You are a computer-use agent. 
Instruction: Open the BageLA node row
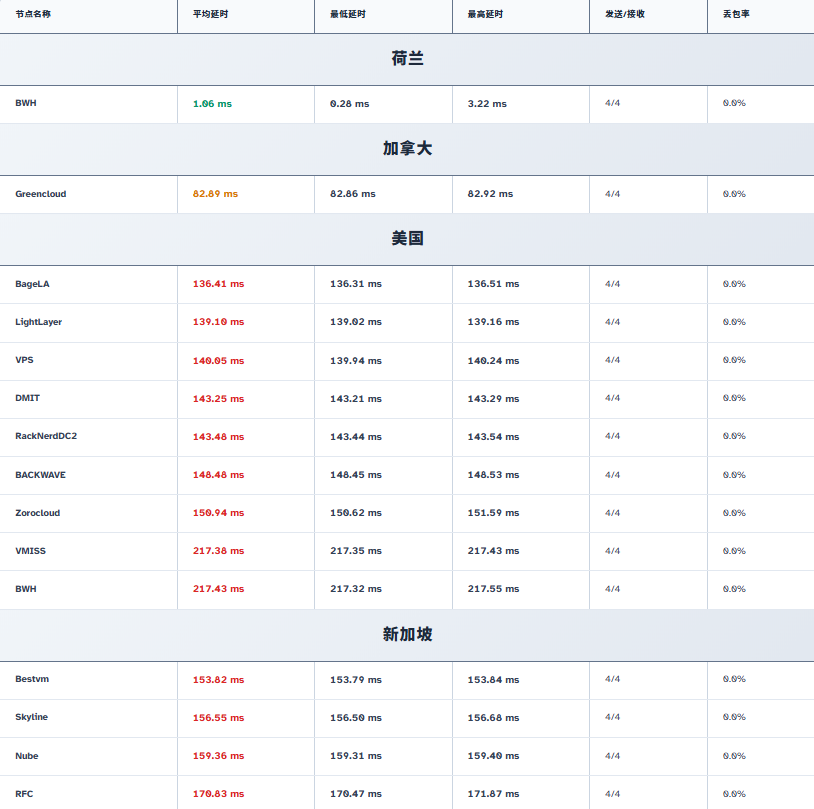pos(32,284)
